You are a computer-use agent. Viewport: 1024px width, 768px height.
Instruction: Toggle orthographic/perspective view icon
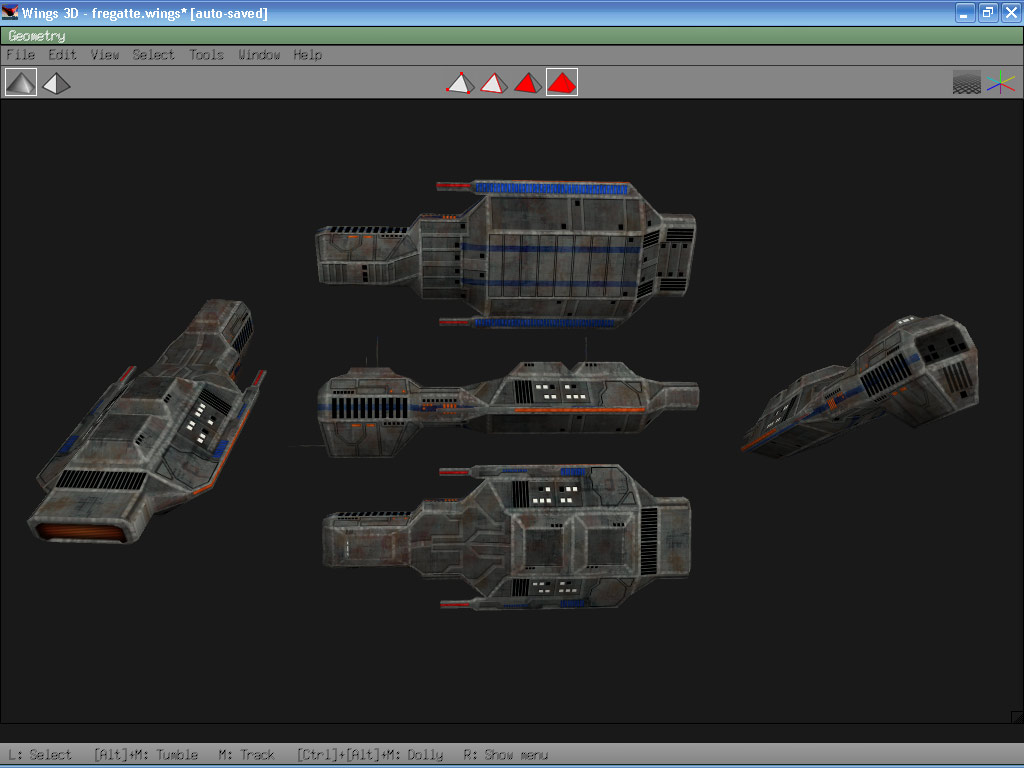56,83
